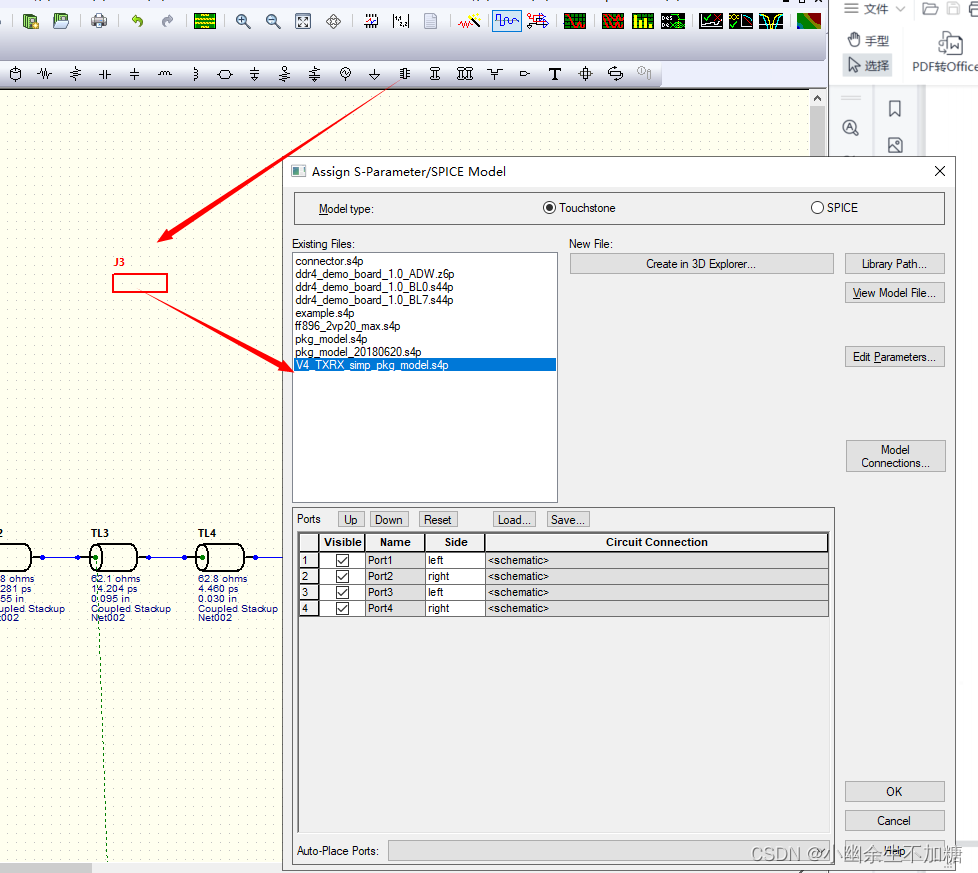
Task: Select the text T tool
Action: coord(554,74)
